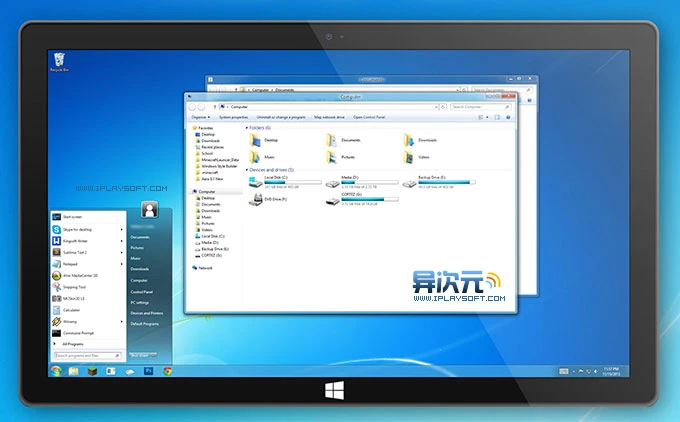Open the Organize dropdown menu

[201, 117]
